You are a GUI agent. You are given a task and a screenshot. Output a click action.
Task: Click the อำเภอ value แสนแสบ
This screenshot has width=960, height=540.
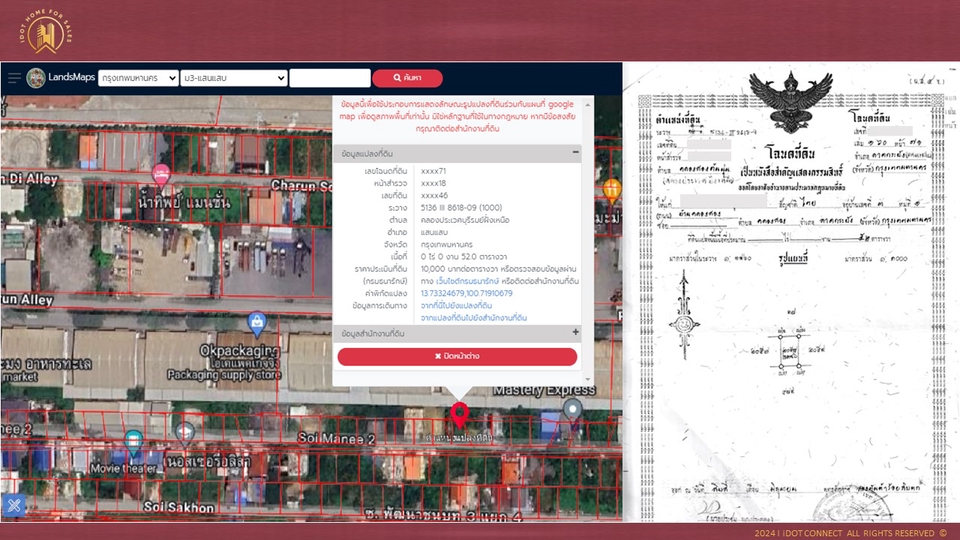tap(434, 232)
